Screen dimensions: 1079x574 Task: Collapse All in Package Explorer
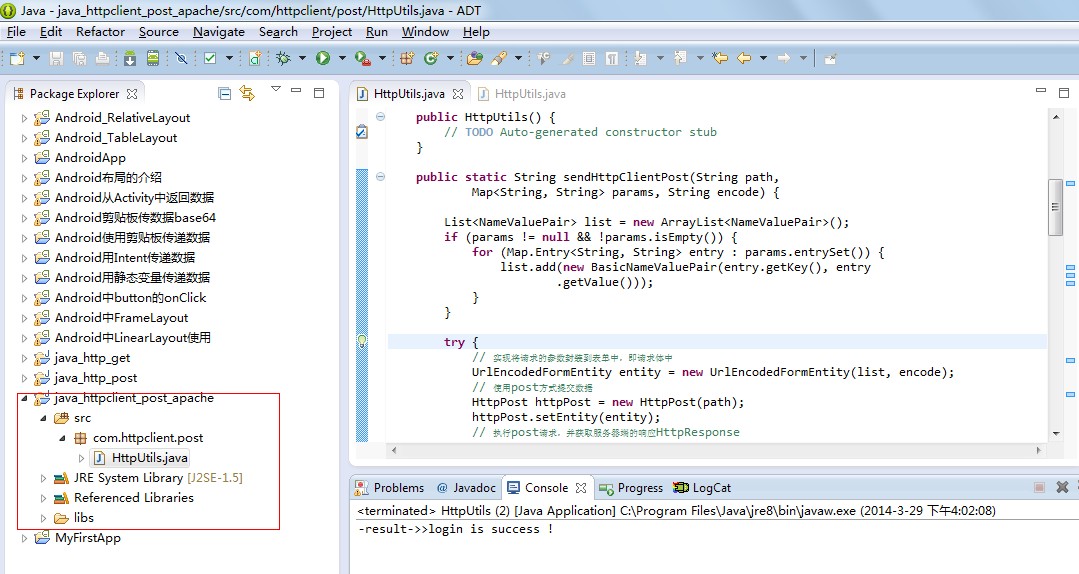[224, 94]
